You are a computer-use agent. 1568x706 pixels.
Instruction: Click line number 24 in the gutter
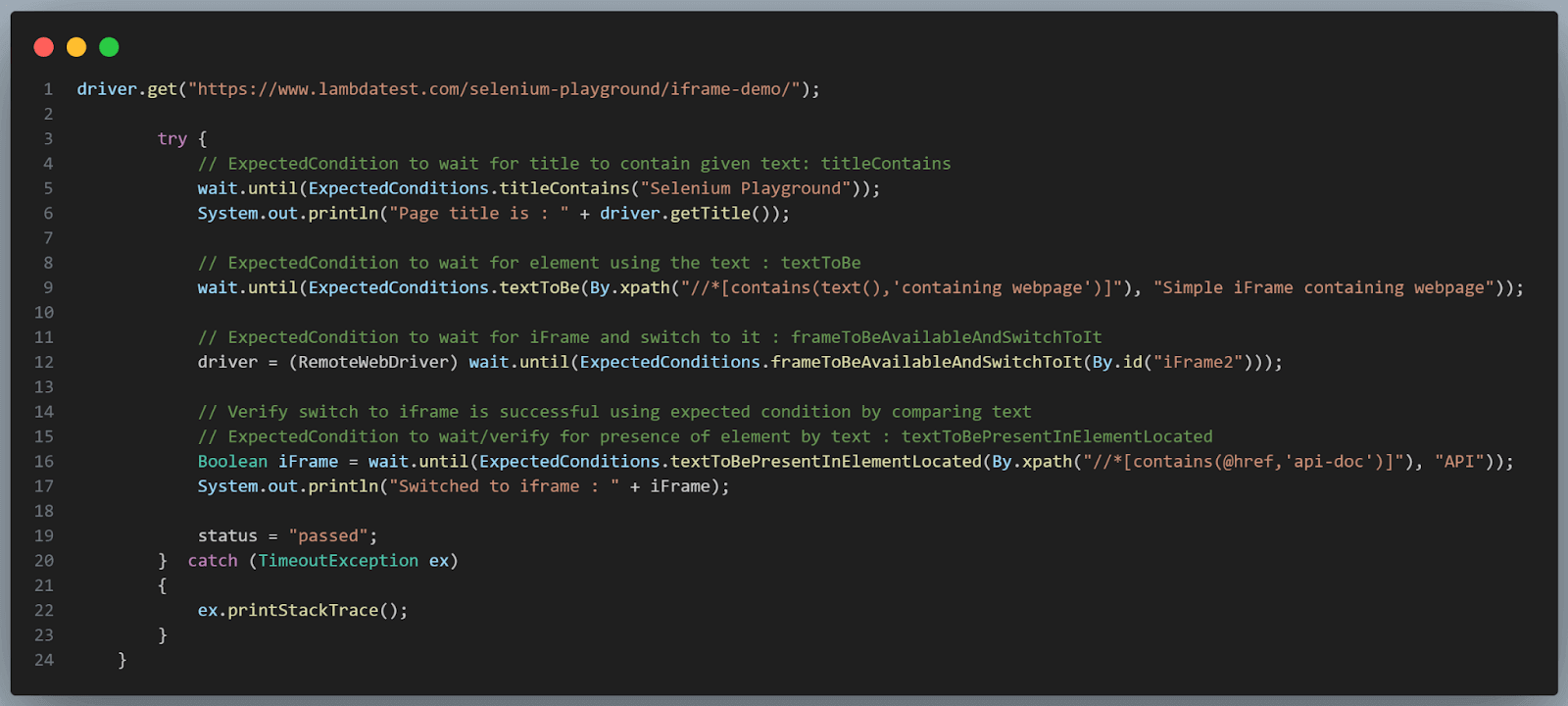click(x=44, y=661)
